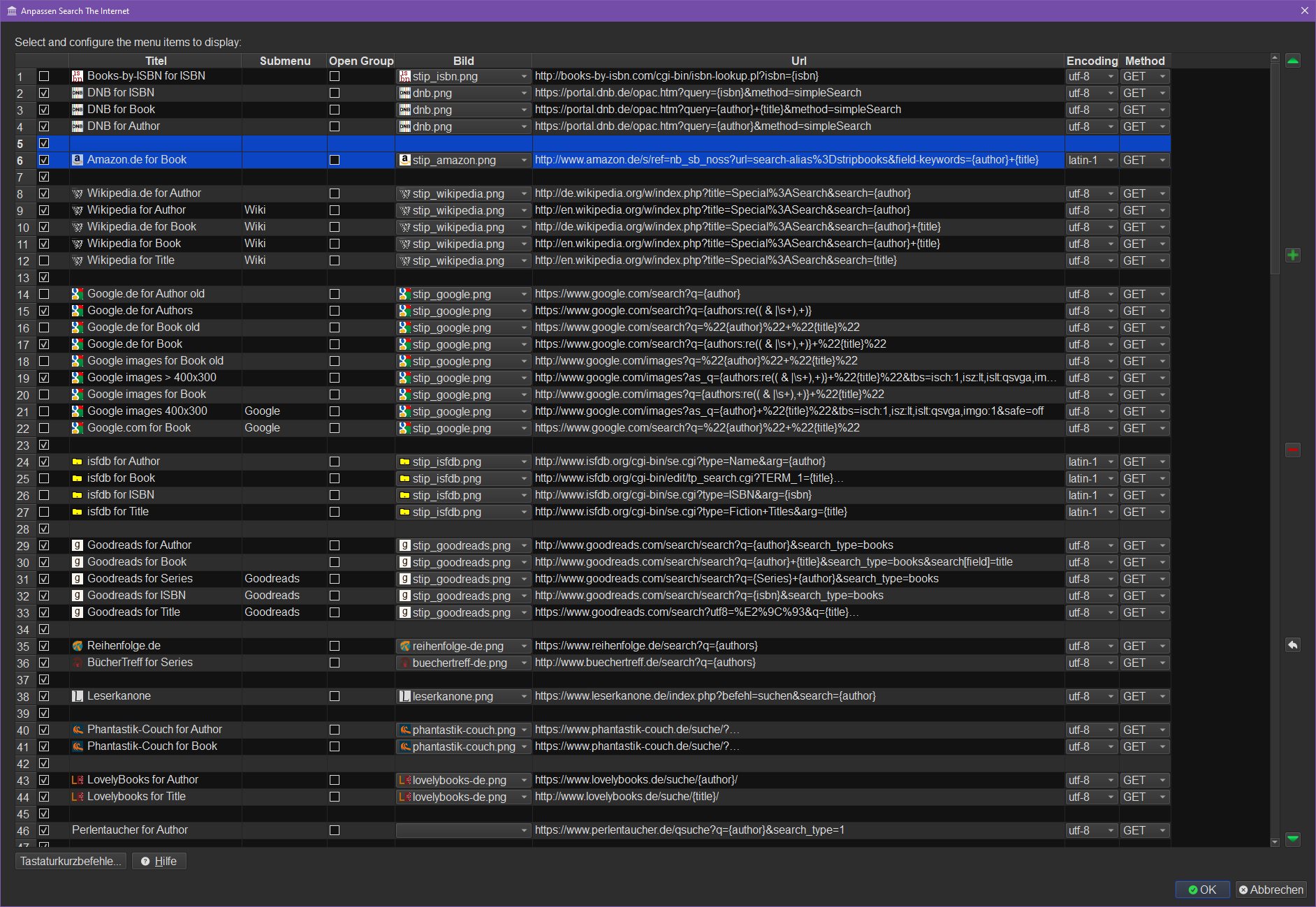This screenshot has width=1316, height=907.
Task: Open the Method dropdown for Goodreads for ISBN
Action: (x=1145, y=596)
